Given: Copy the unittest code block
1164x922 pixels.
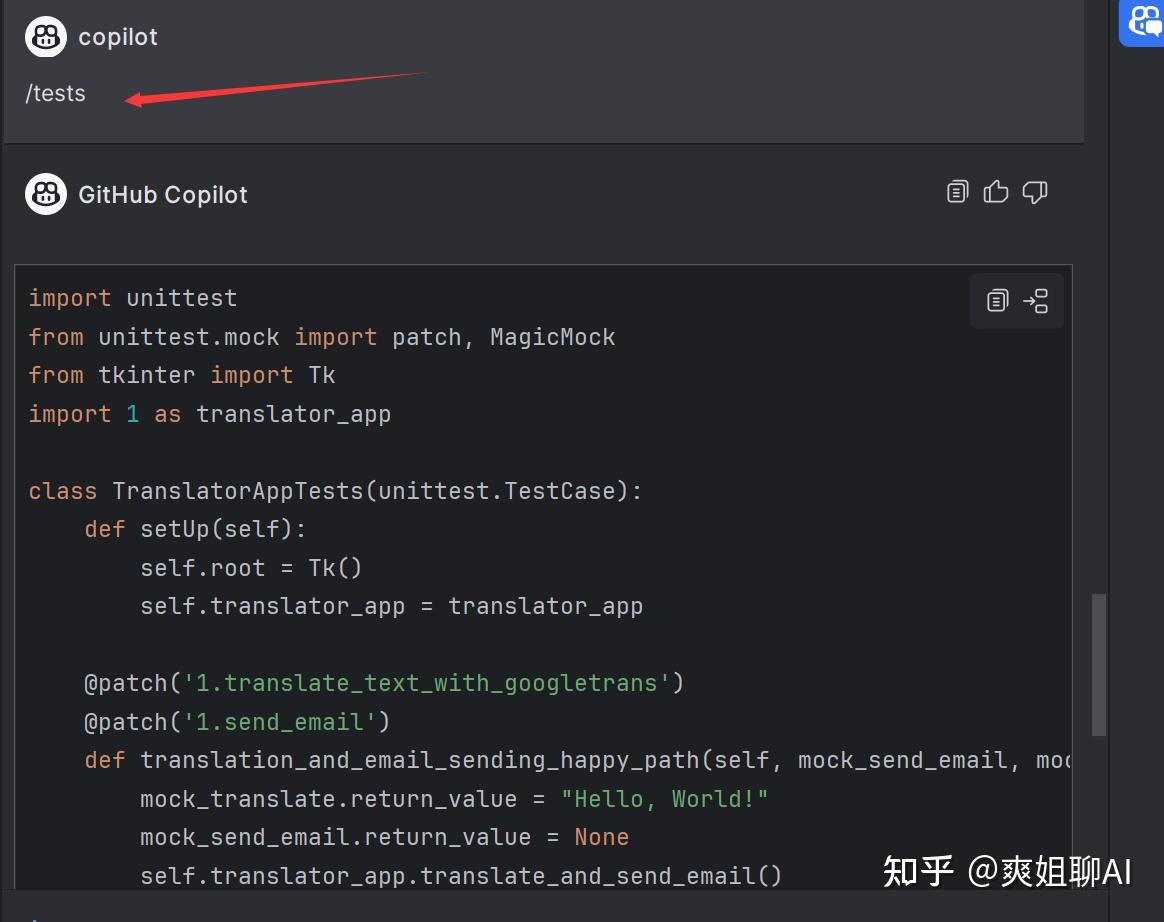Looking at the screenshot, I should tap(996, 300).
